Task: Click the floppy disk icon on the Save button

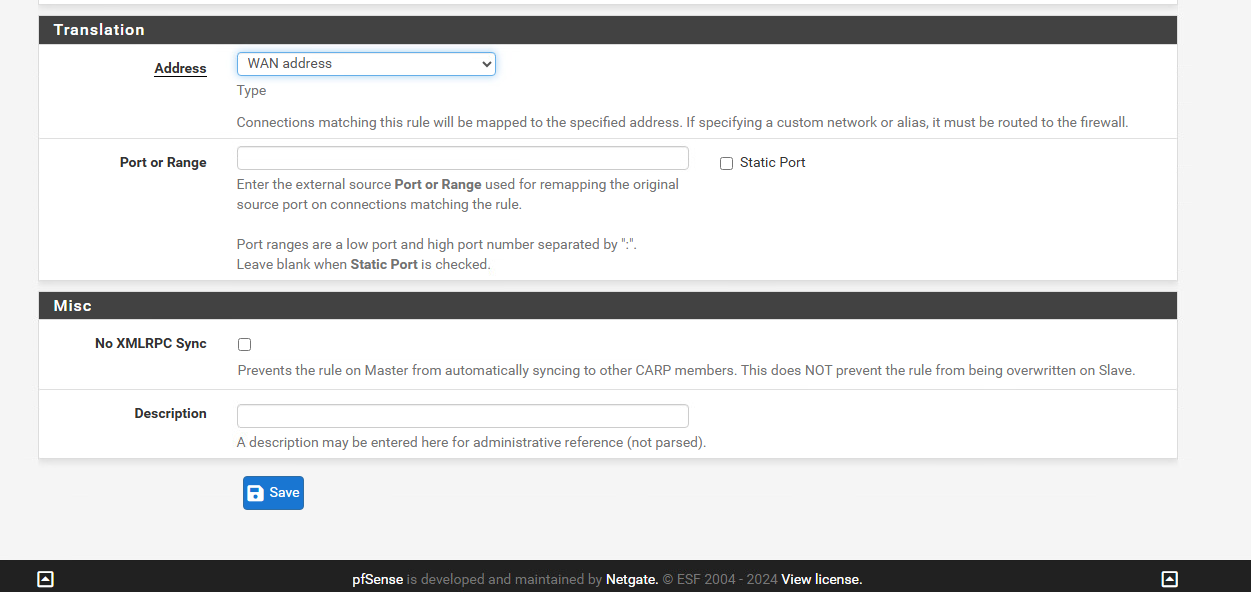Action: [x=256, y=493]
